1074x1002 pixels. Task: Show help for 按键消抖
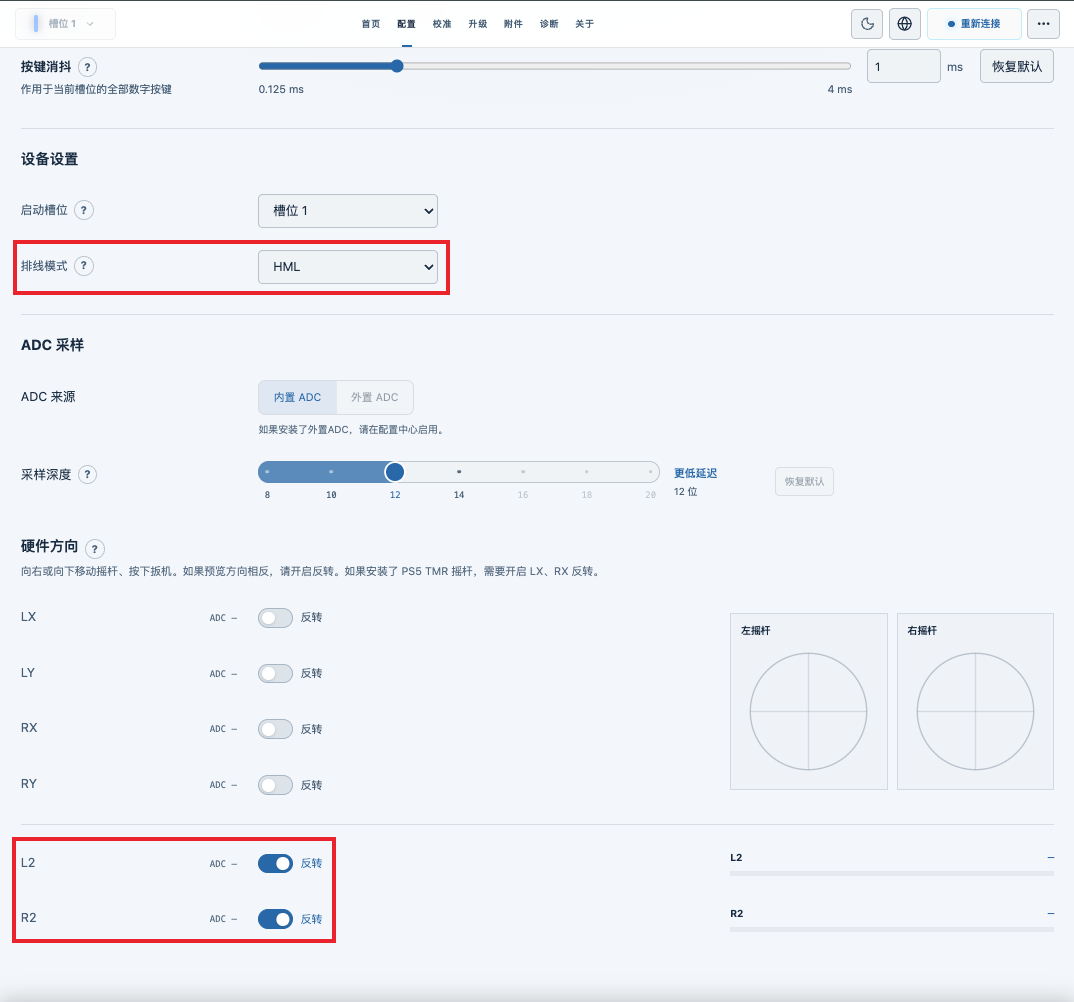(87, 67)
